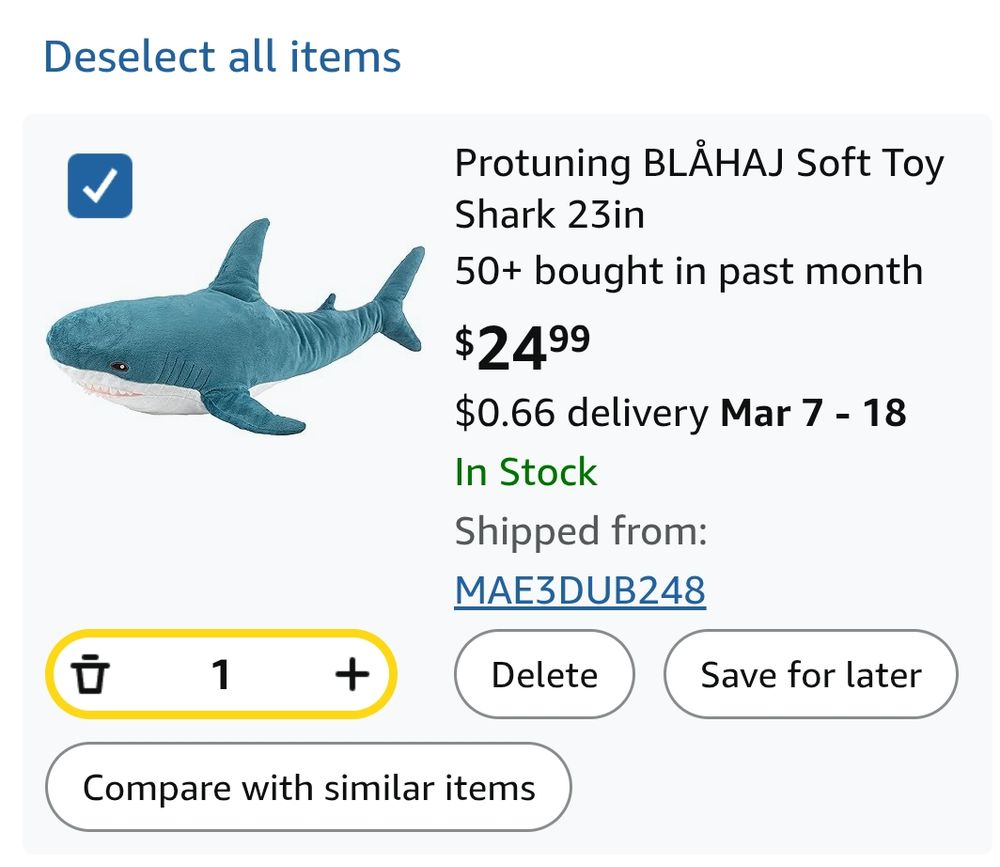Click the green In Stock label
Viewport: 1000px width, 867px height.
(526, 472)
